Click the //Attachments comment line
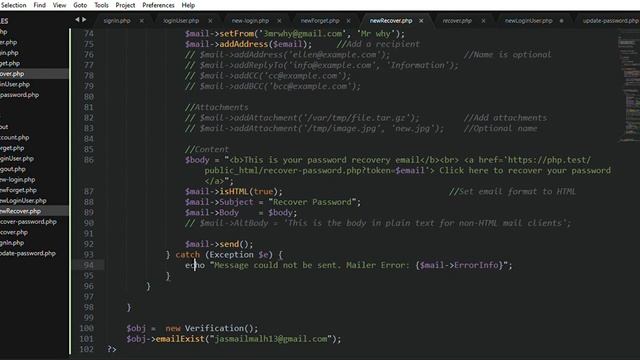The image size is (640, 360). [x=216, y=107]
